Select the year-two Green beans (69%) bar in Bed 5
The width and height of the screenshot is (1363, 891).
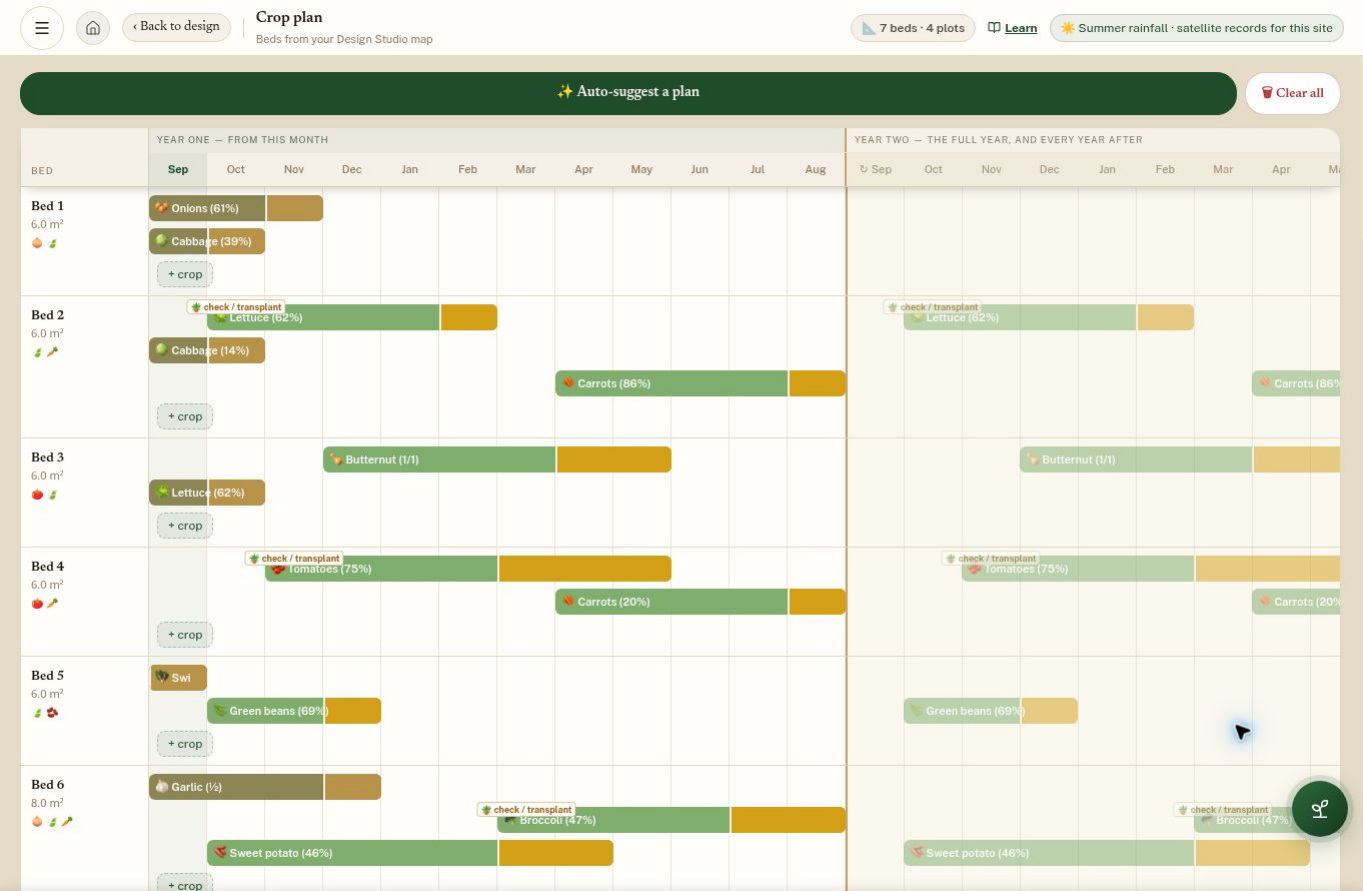(x=991, y=710)
